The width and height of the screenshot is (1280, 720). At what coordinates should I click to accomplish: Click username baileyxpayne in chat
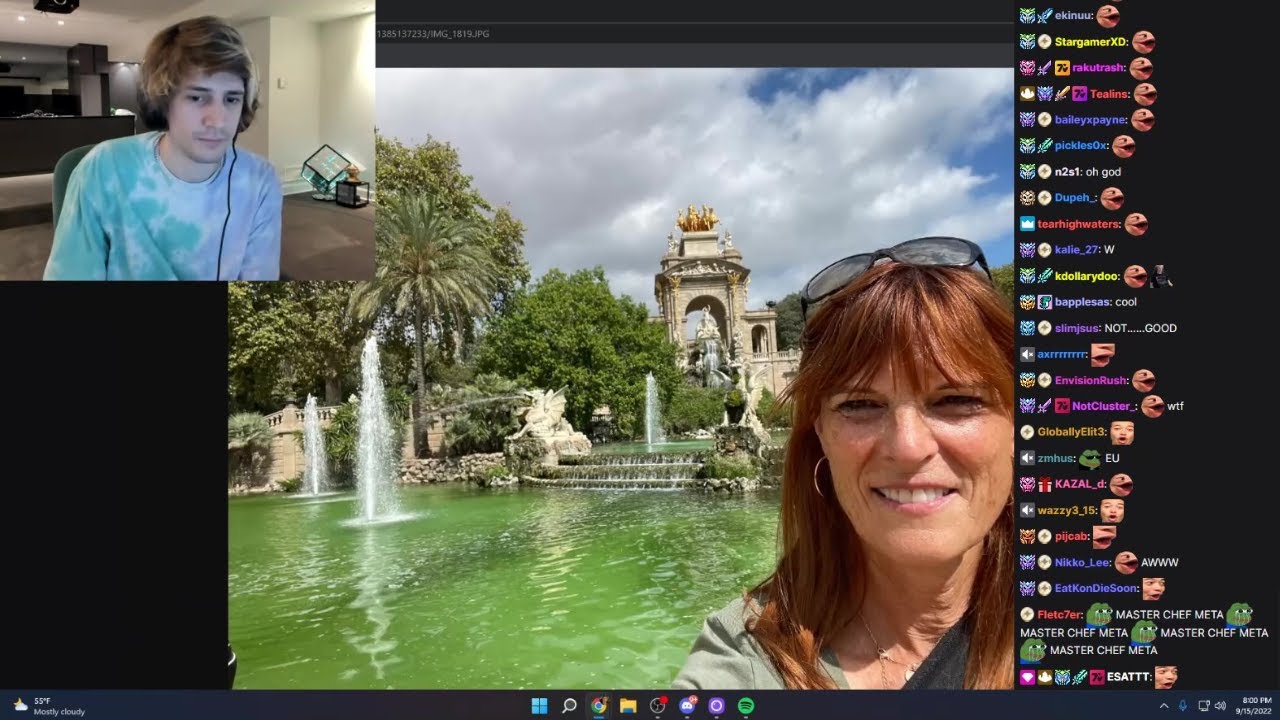[x=1090, y=120]
